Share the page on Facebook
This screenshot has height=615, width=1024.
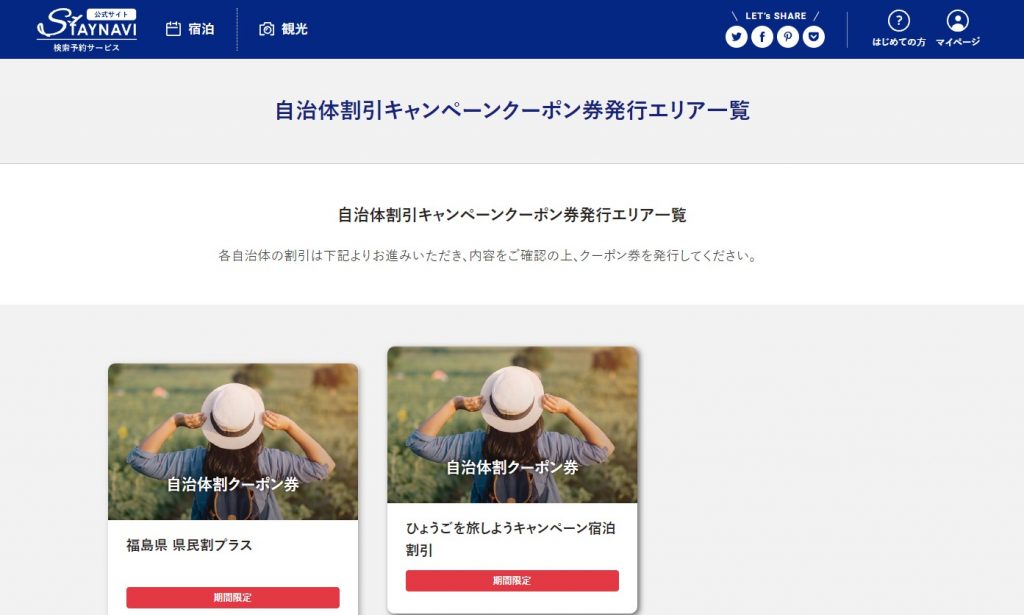click(762, 37)
